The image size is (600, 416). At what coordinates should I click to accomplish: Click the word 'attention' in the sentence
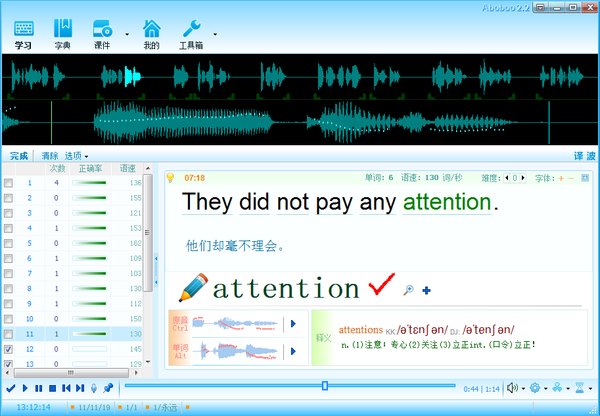click(447, 202)
